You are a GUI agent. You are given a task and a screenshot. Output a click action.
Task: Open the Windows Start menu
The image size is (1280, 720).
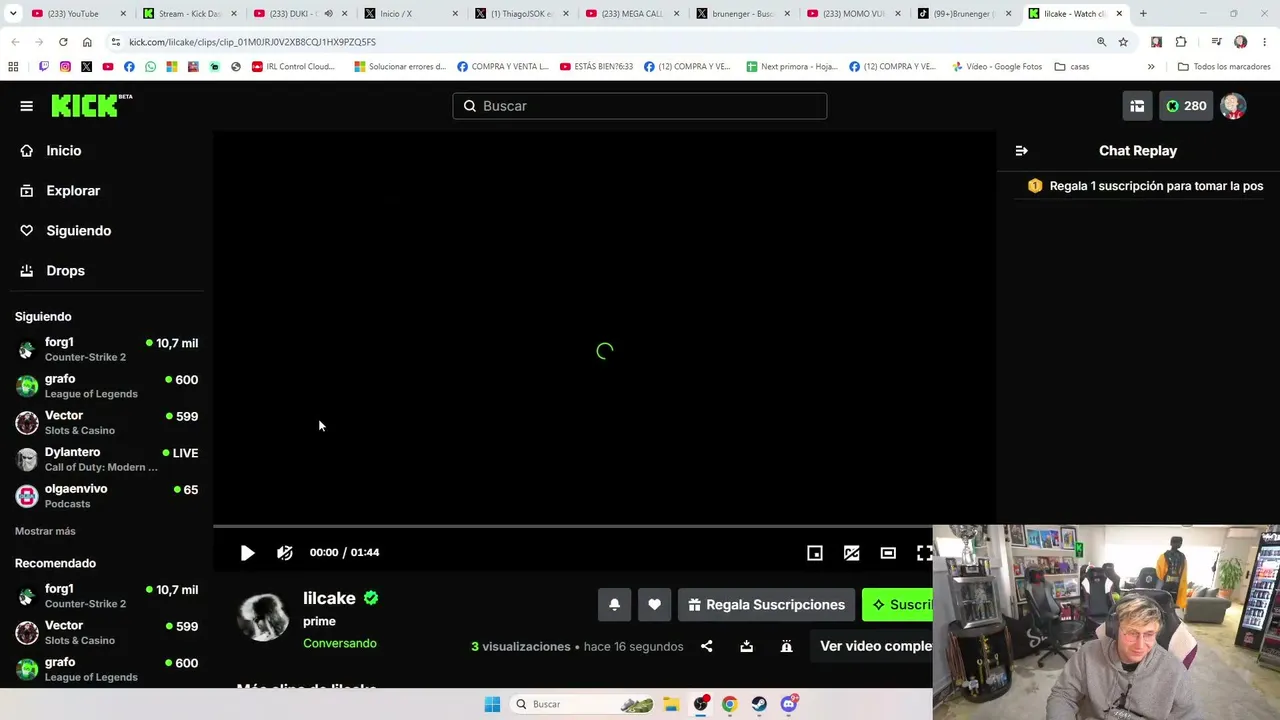click(492, 704)
